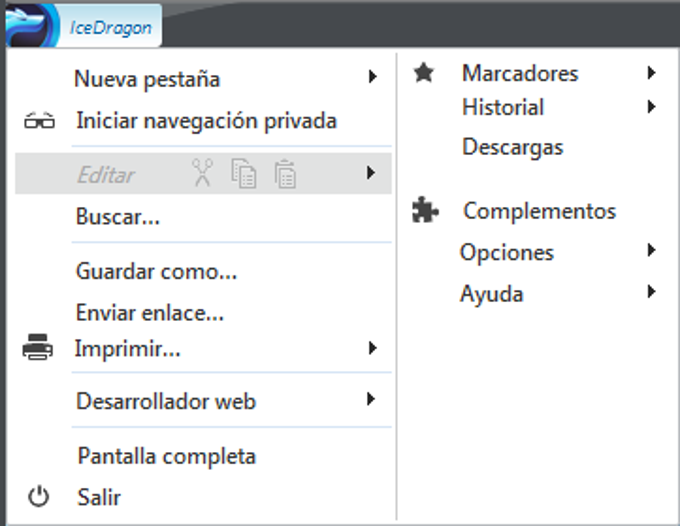Click the scissors cut icon
The width and height of the screenshot is (680, 526).
[203, 174]
